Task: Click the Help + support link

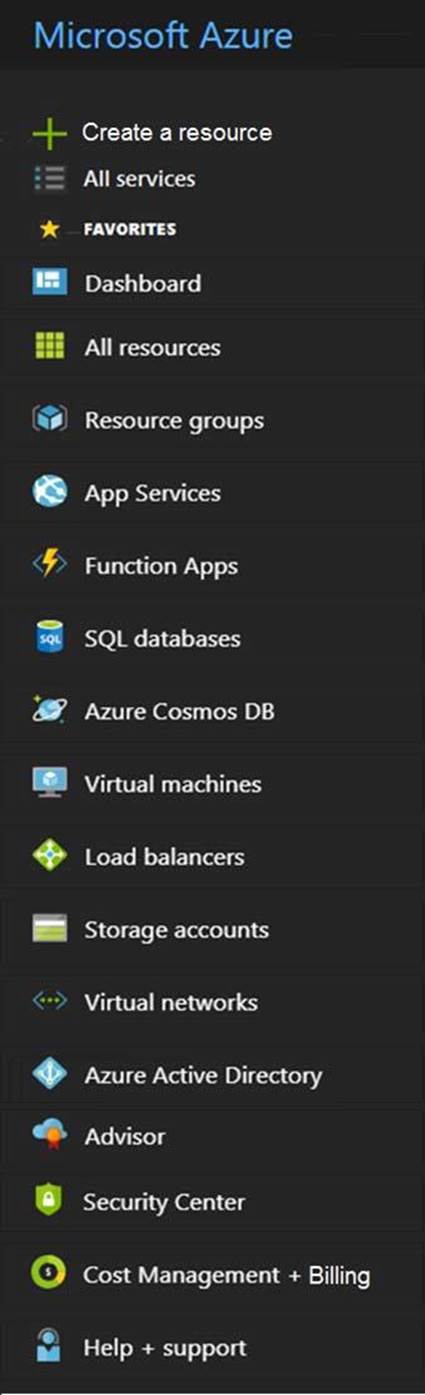Action: 165,1348
